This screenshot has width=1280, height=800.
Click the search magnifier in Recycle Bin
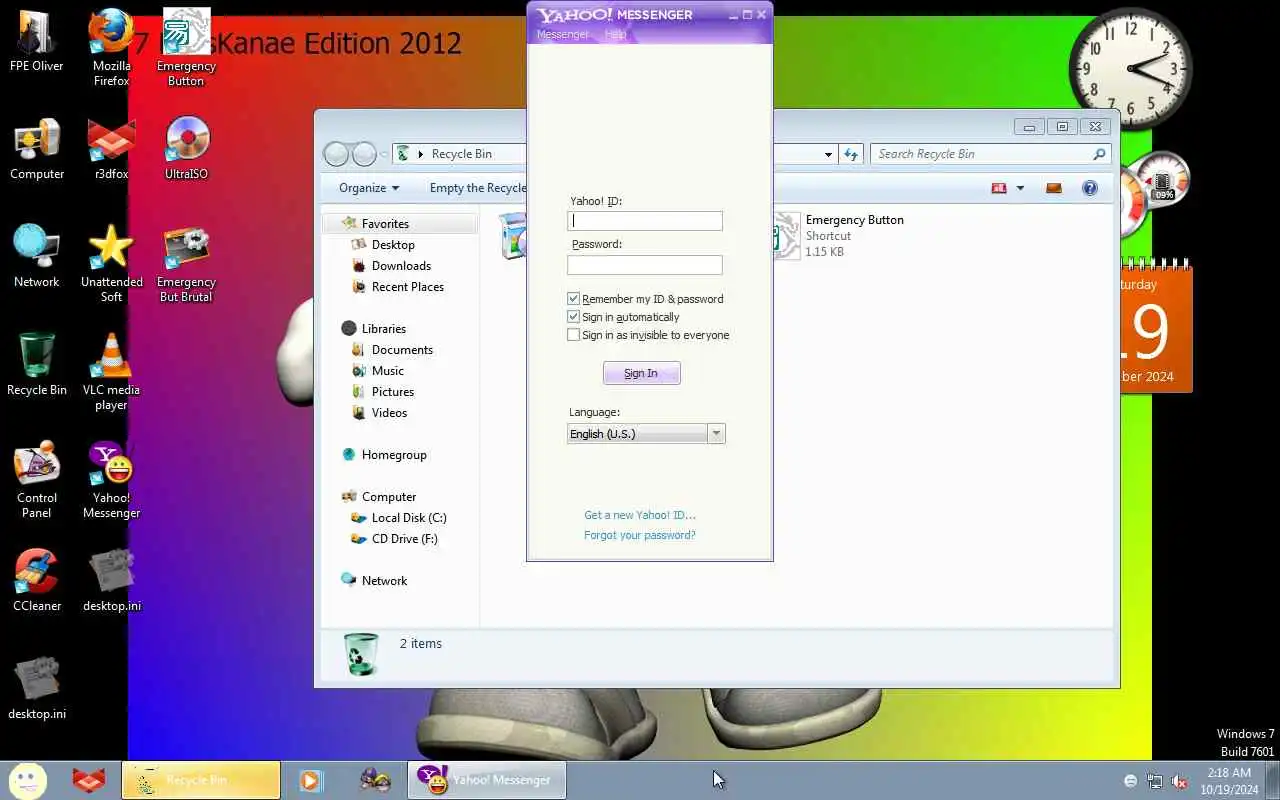[1099, 154]
